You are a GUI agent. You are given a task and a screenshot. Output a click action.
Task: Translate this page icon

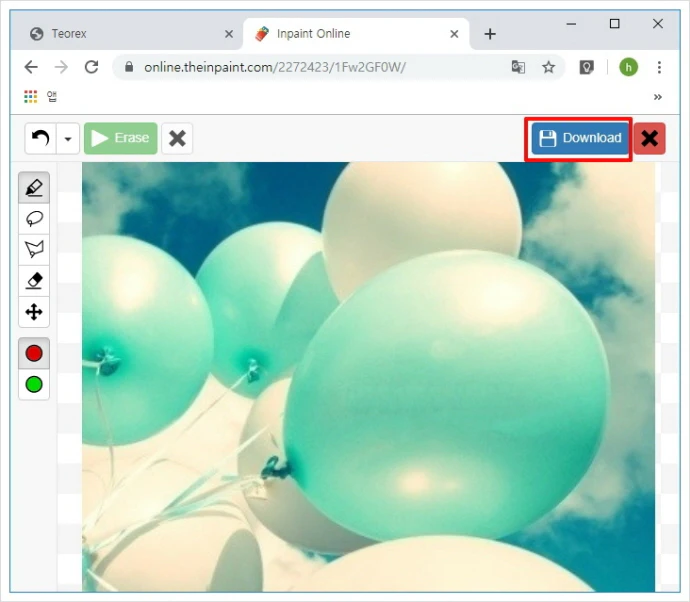pos(518,67)
